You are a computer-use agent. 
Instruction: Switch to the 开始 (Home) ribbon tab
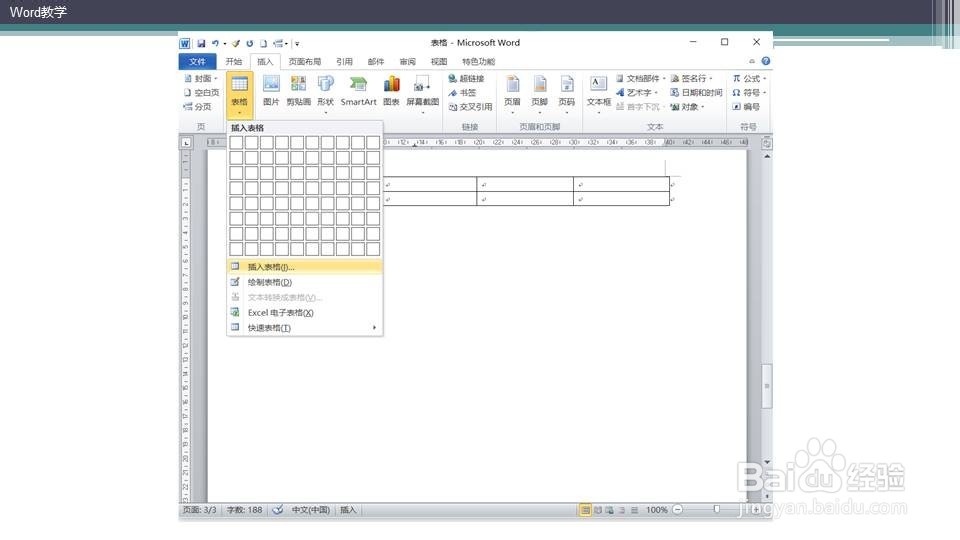(x=233, y=61)
